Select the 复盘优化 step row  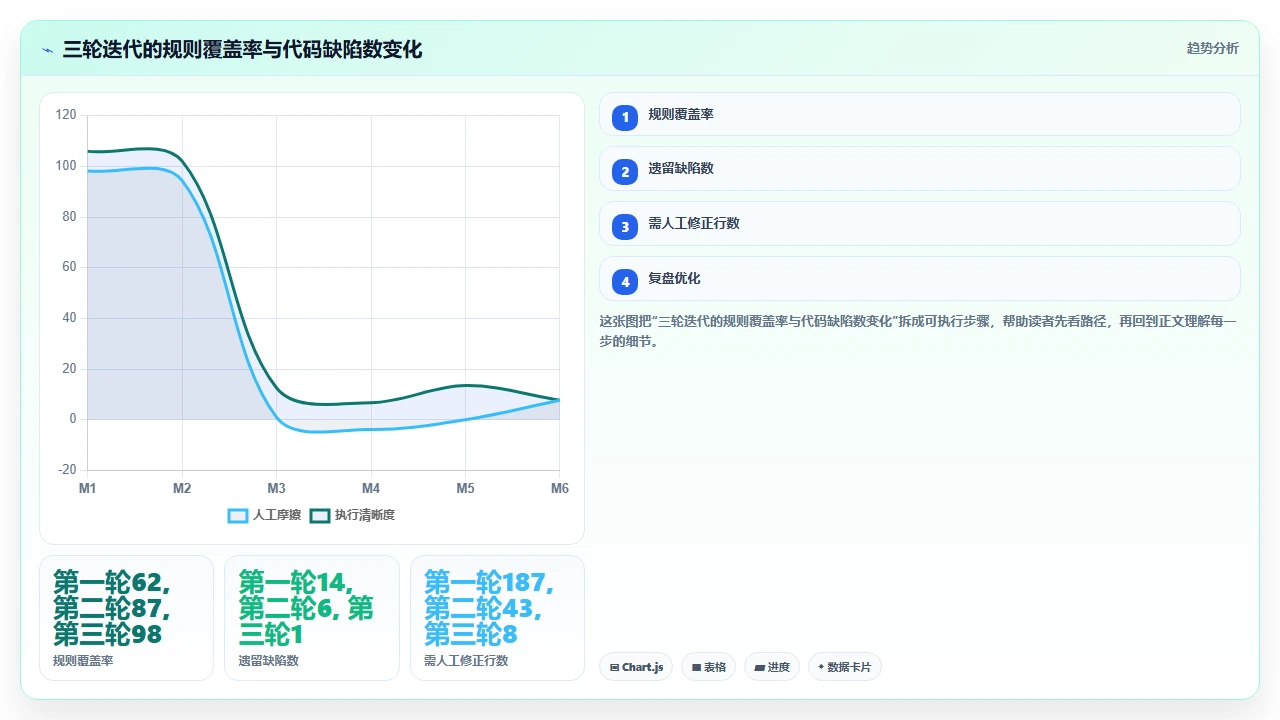click(x=919, y=279)
